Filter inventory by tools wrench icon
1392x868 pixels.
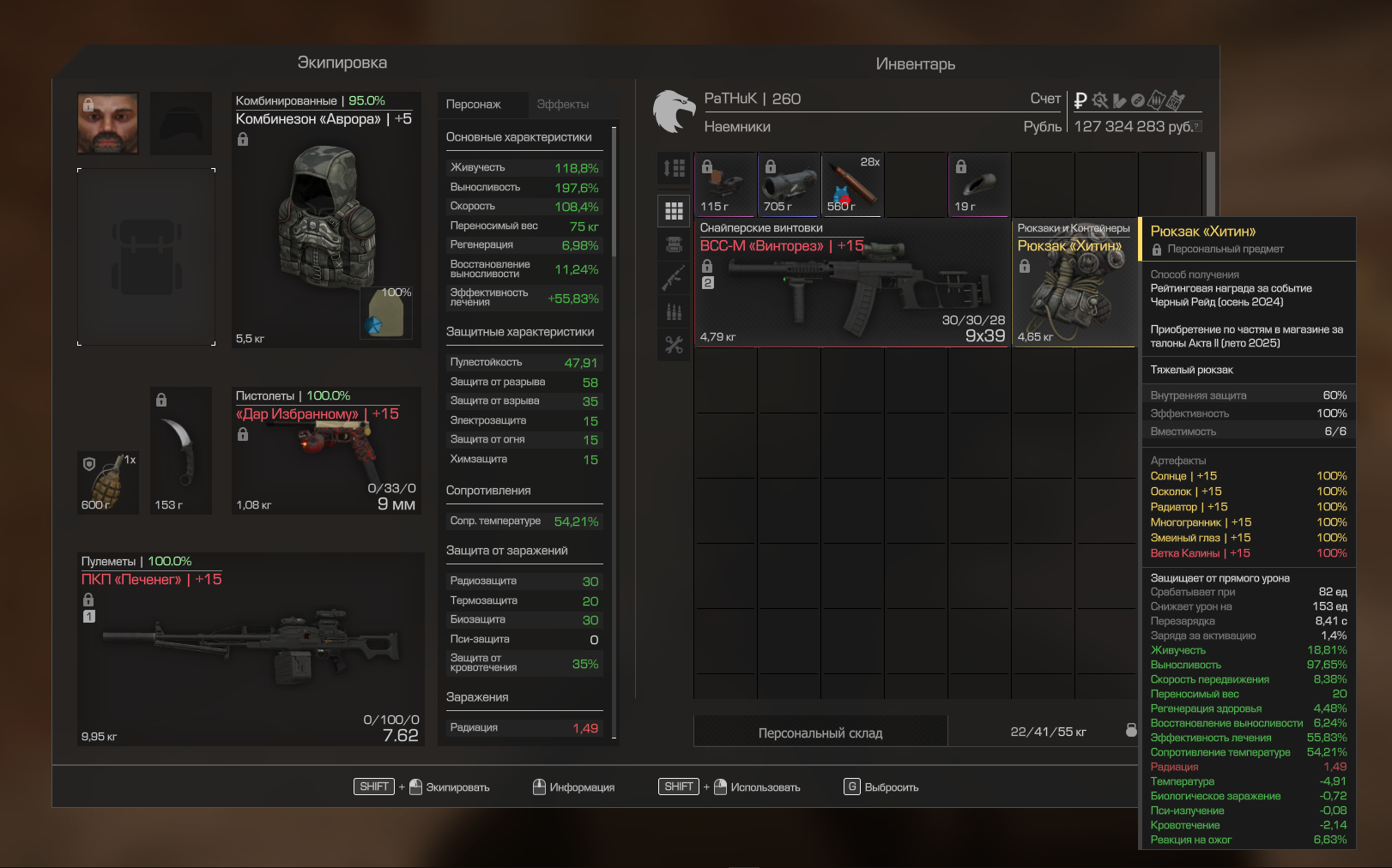[x=674, y=345]
